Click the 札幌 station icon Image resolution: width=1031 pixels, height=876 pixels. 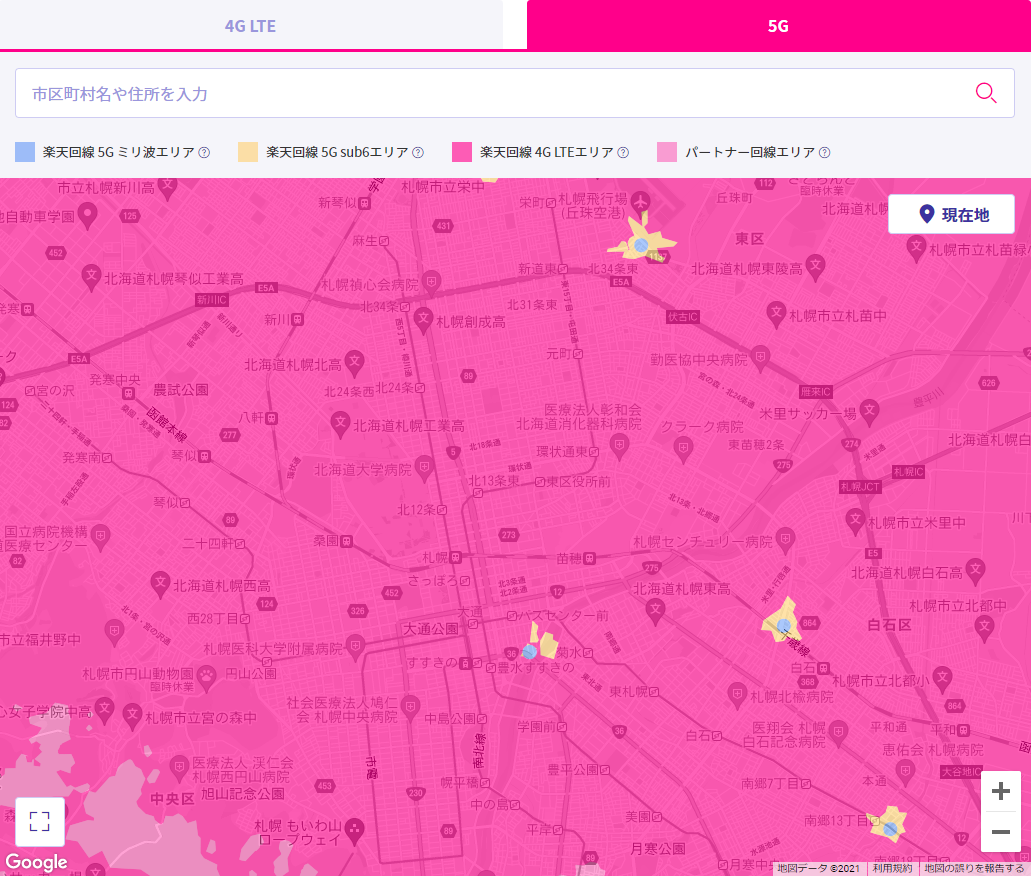455,558
